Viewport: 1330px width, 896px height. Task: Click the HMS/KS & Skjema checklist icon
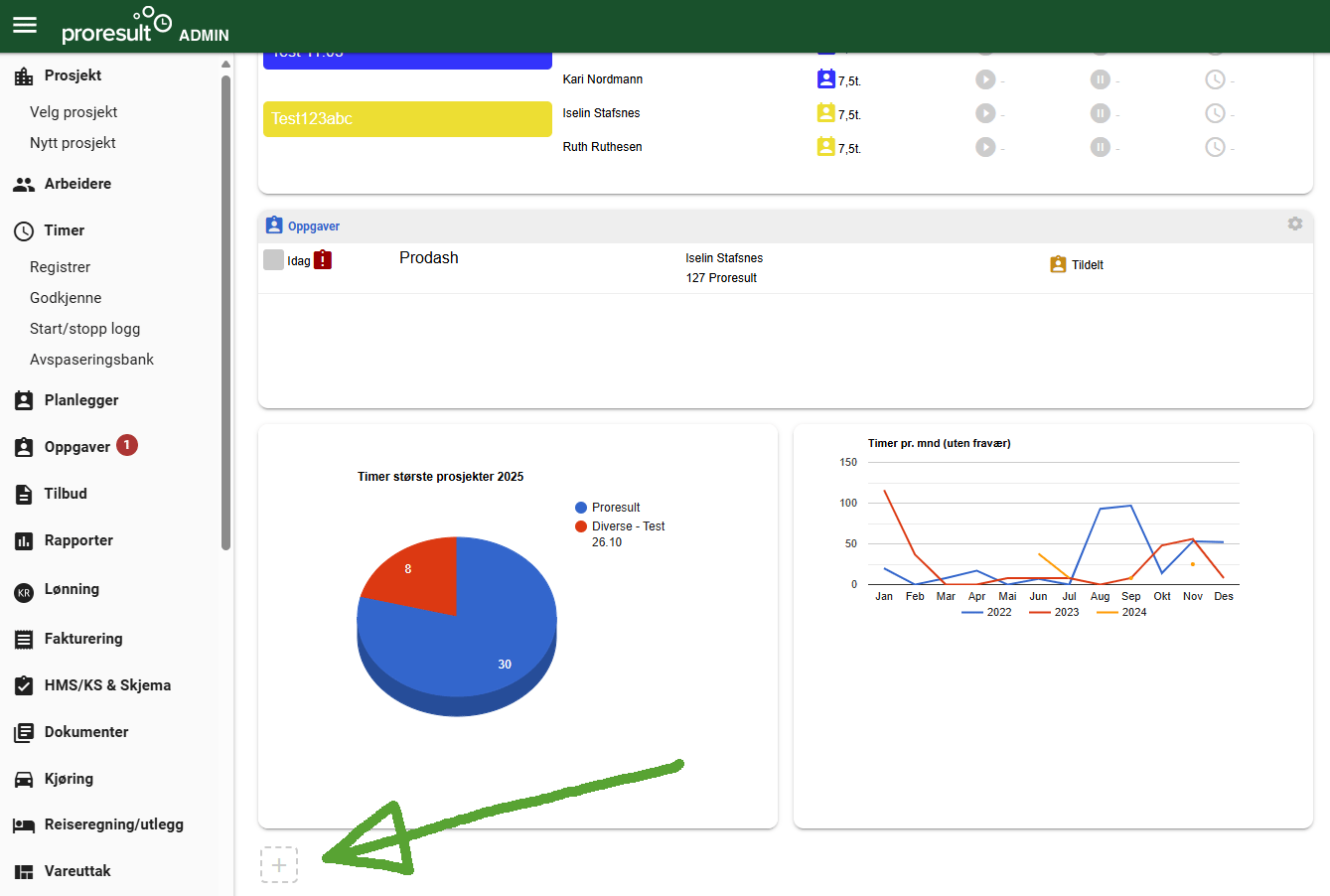coord(24,686)
